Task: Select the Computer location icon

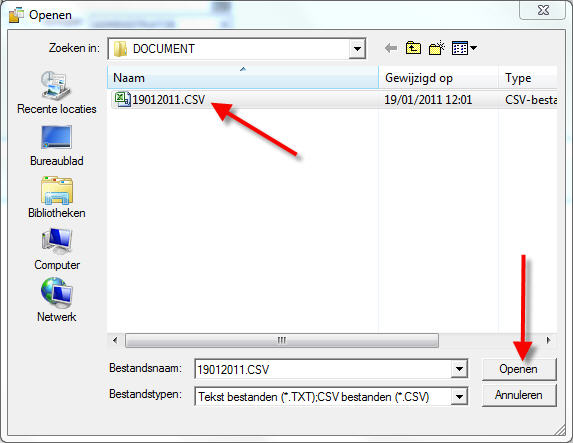Action: [x=57, y=250]
